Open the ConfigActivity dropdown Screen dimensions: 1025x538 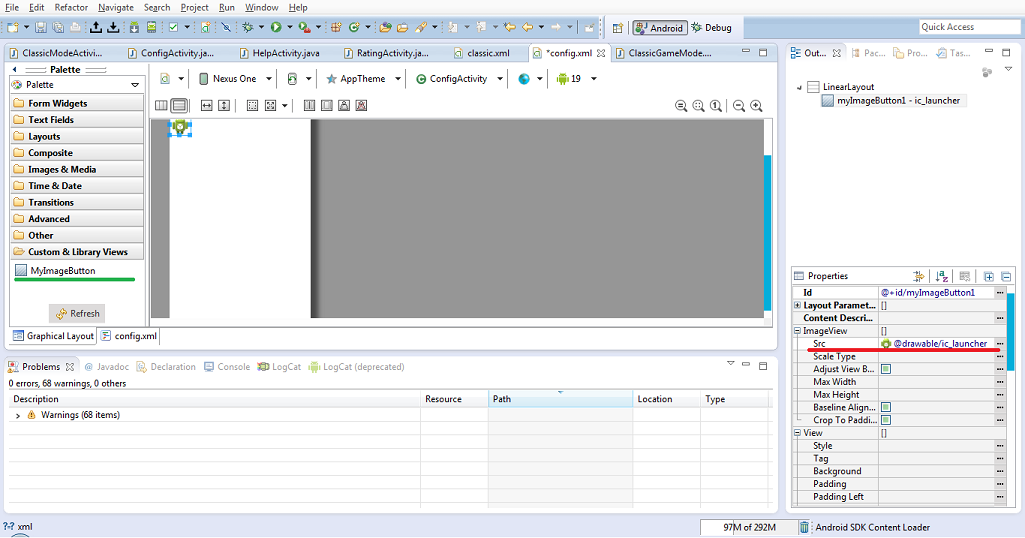click(500, 79)
